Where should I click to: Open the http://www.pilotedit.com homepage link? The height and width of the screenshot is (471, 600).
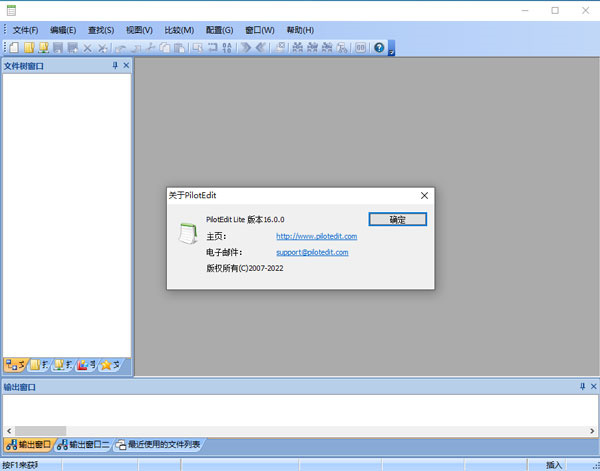click(x=316, y=236)
